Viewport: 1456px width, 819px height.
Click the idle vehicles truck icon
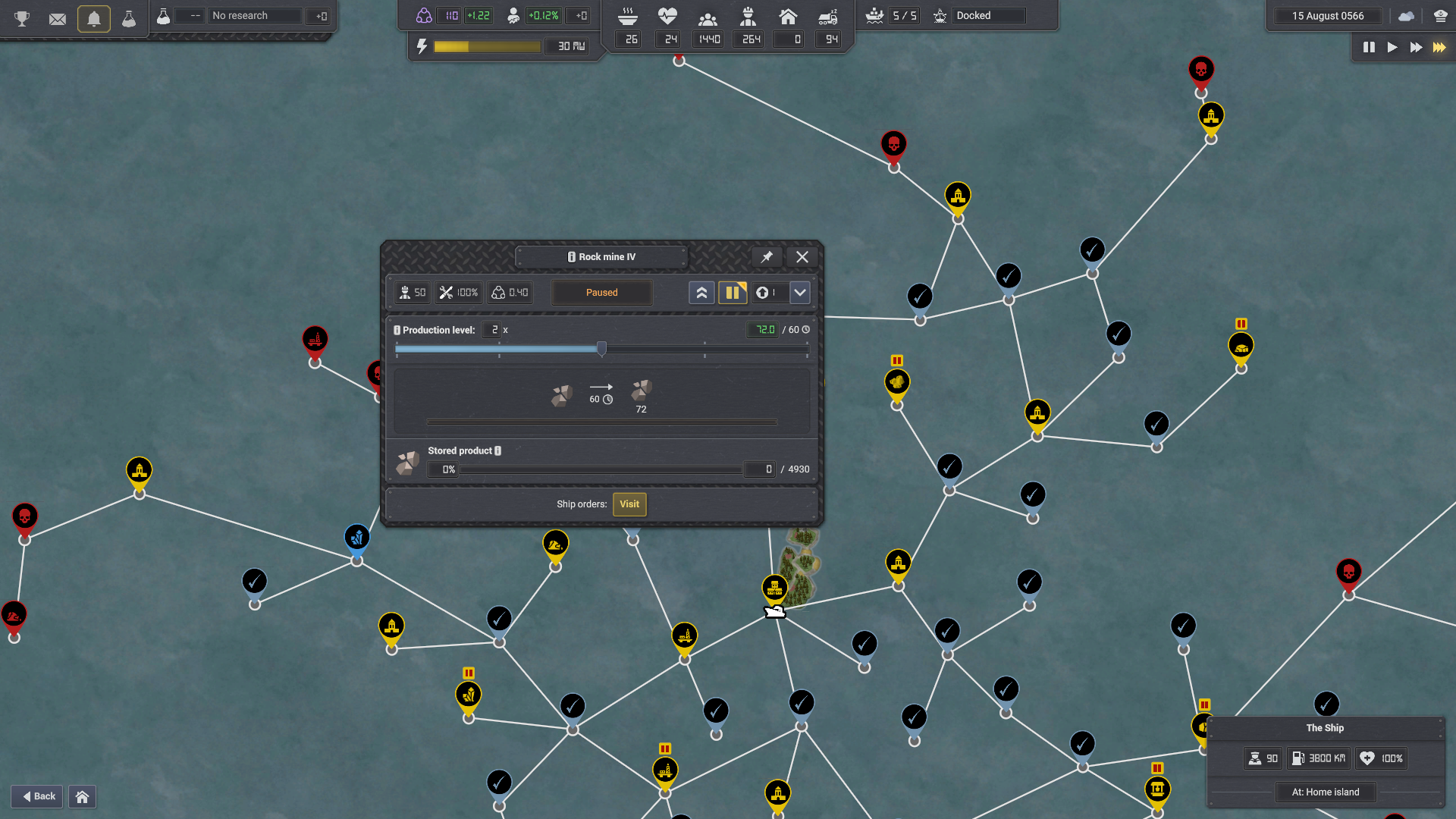click(x=828, y=16)
